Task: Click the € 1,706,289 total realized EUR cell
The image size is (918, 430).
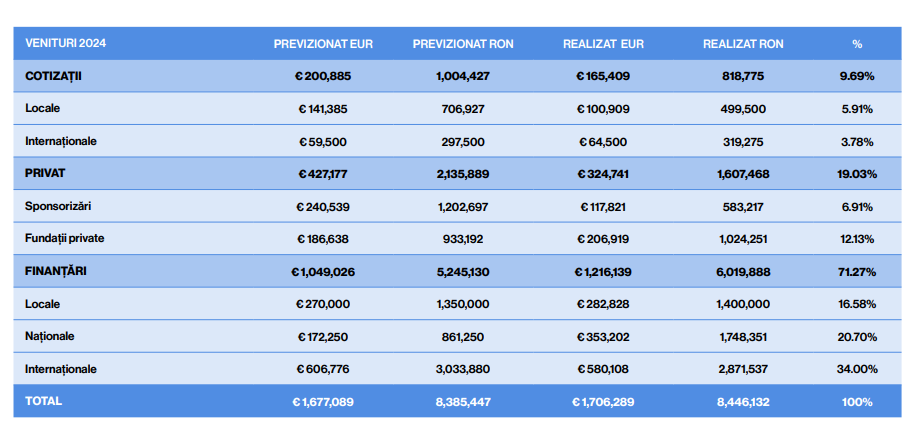Action: pos(602,401)
